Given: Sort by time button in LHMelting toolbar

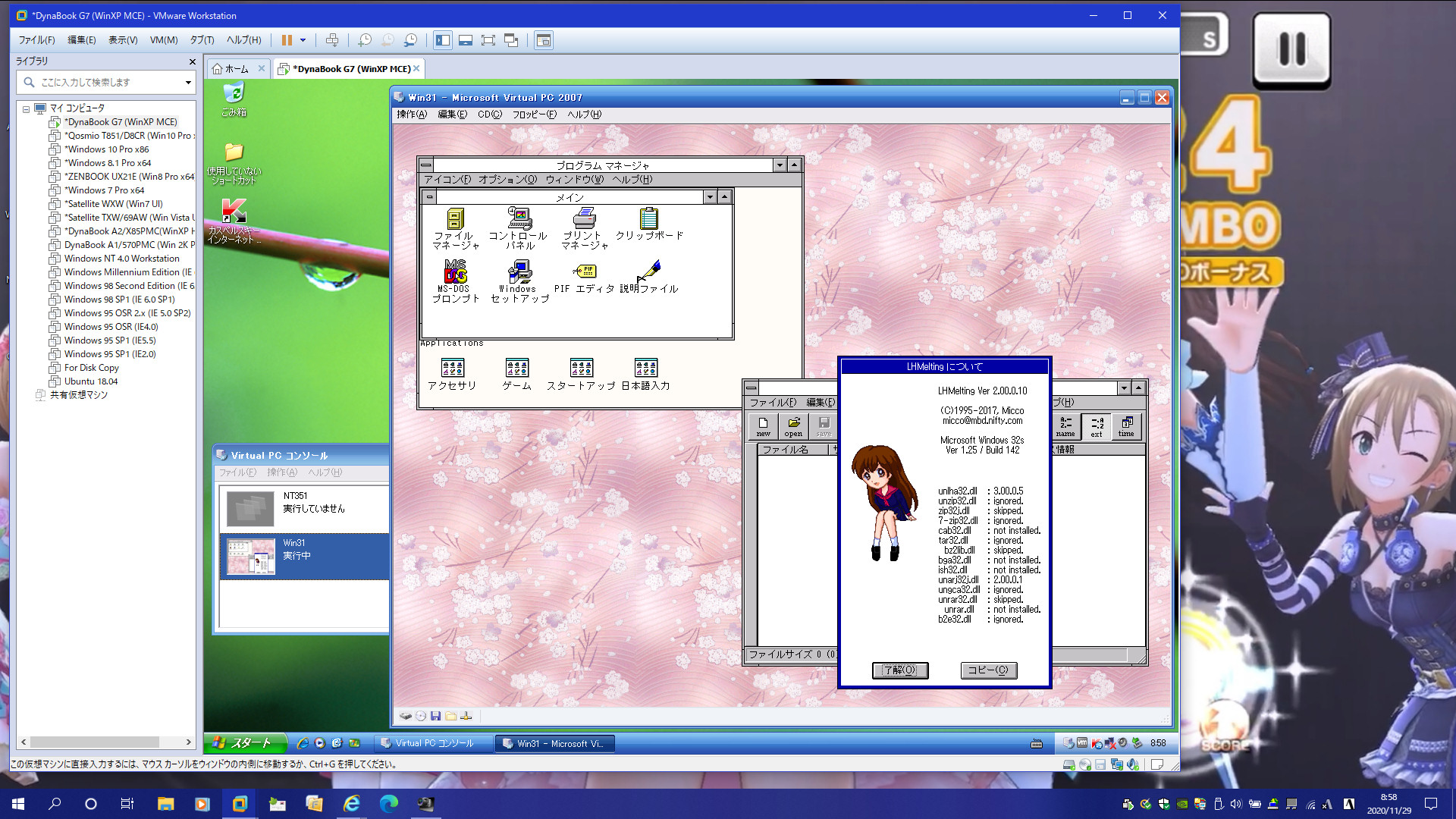Looking at the screenshot, I should [x=1126, y=426].
